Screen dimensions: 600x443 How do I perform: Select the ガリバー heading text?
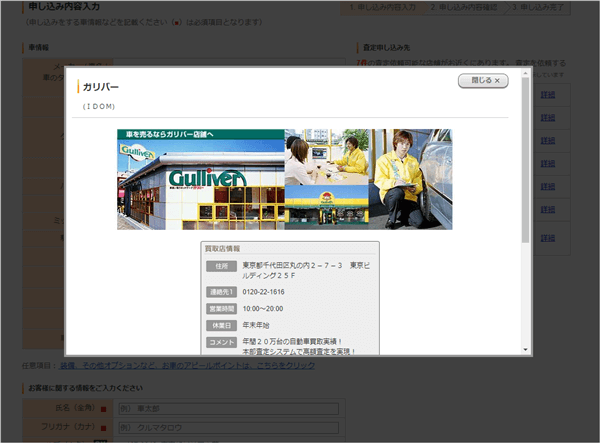[x=100, y=87]
